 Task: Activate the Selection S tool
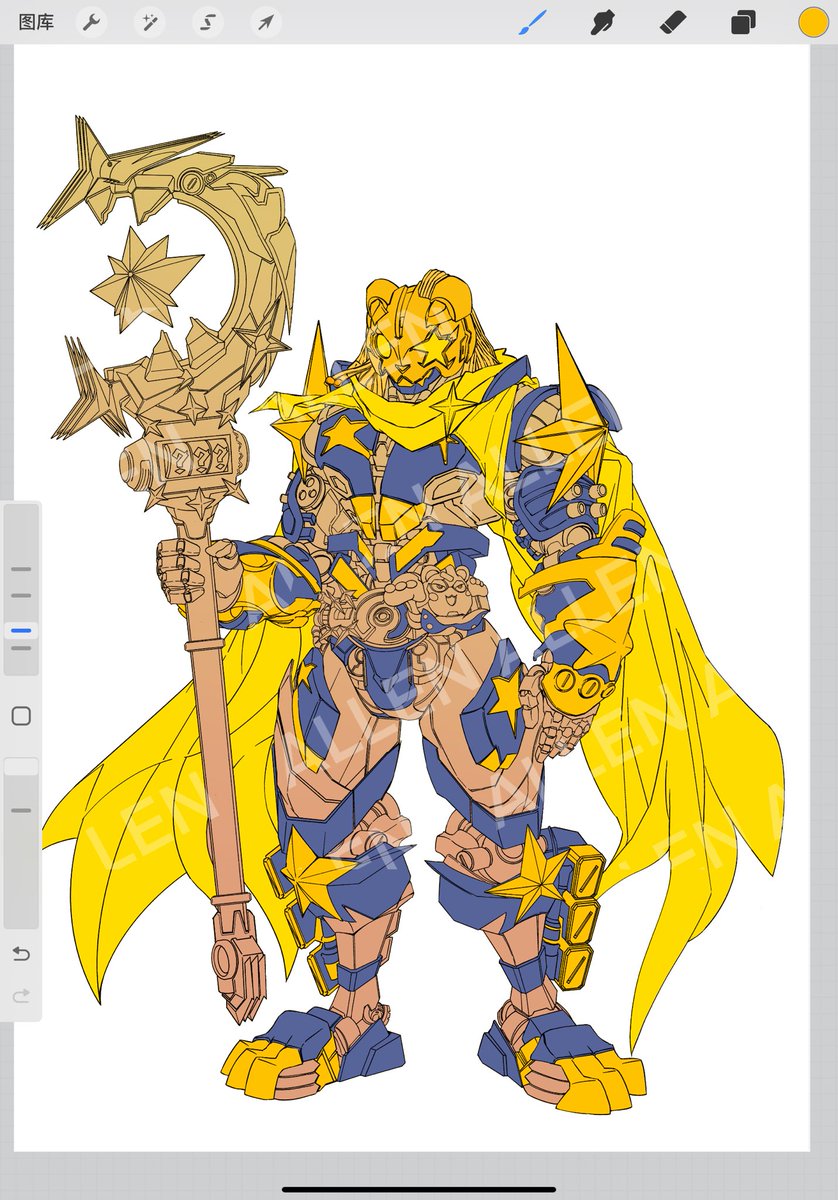pos(208,22)
